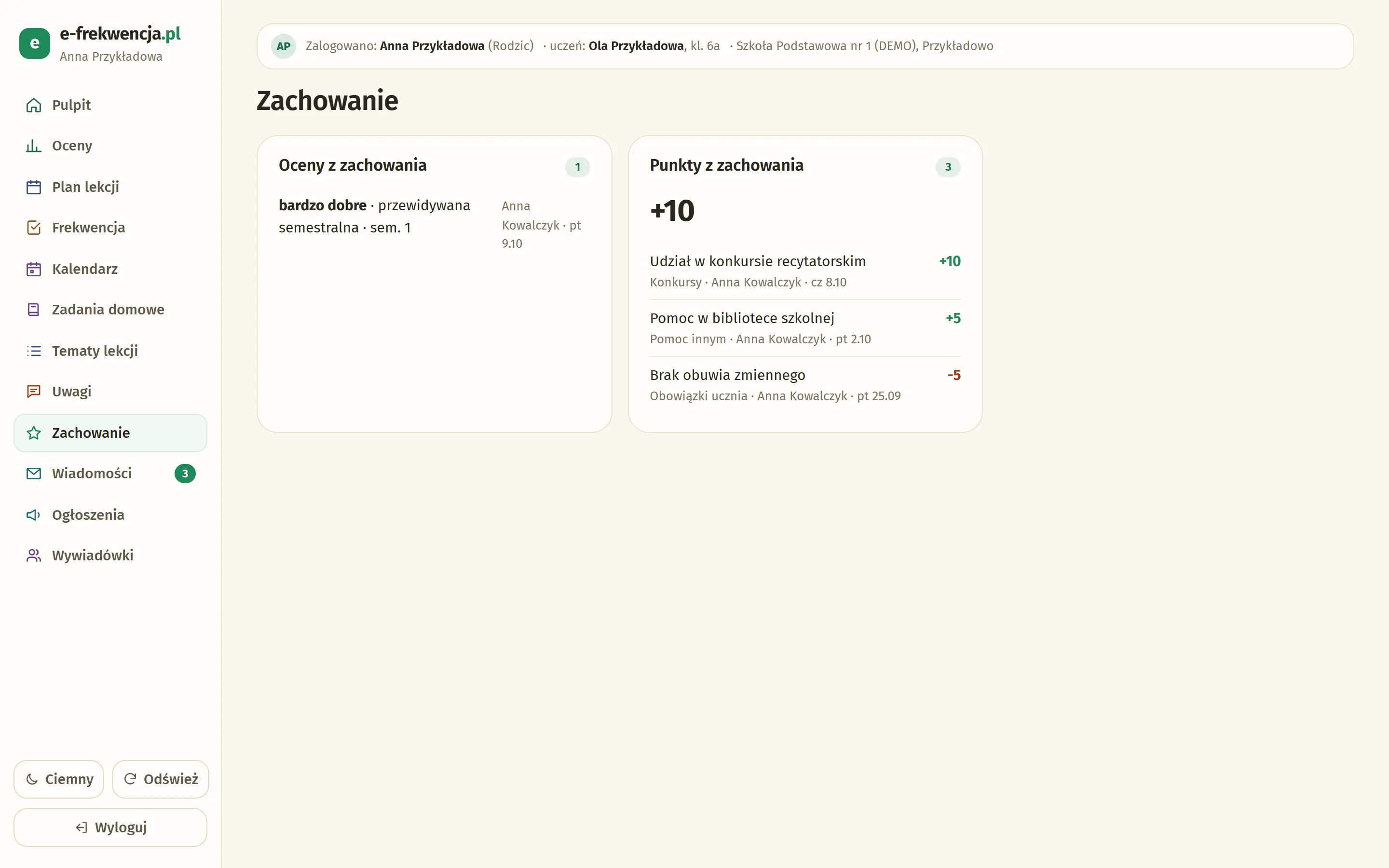Select "Pomoc w bibliotece szkolnej" entry
The image size is (1389, 868).
[805, 328]
